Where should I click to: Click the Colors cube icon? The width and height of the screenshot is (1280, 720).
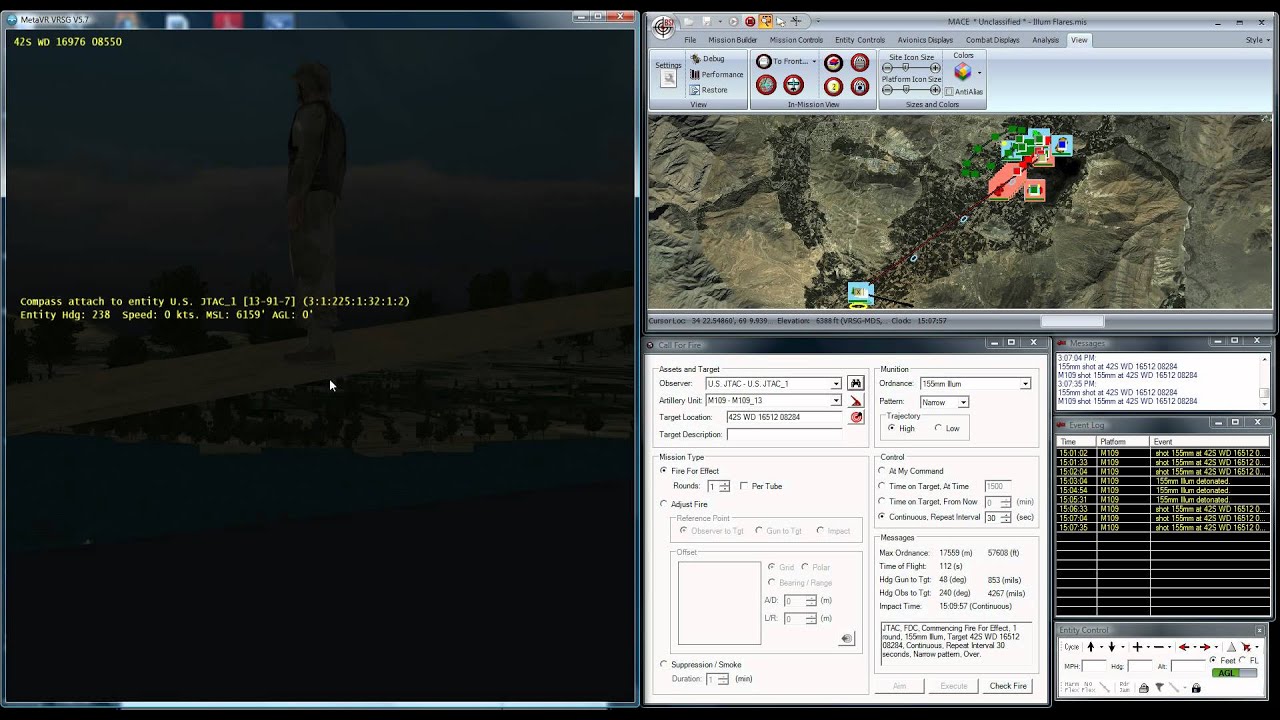coord(962,72)
